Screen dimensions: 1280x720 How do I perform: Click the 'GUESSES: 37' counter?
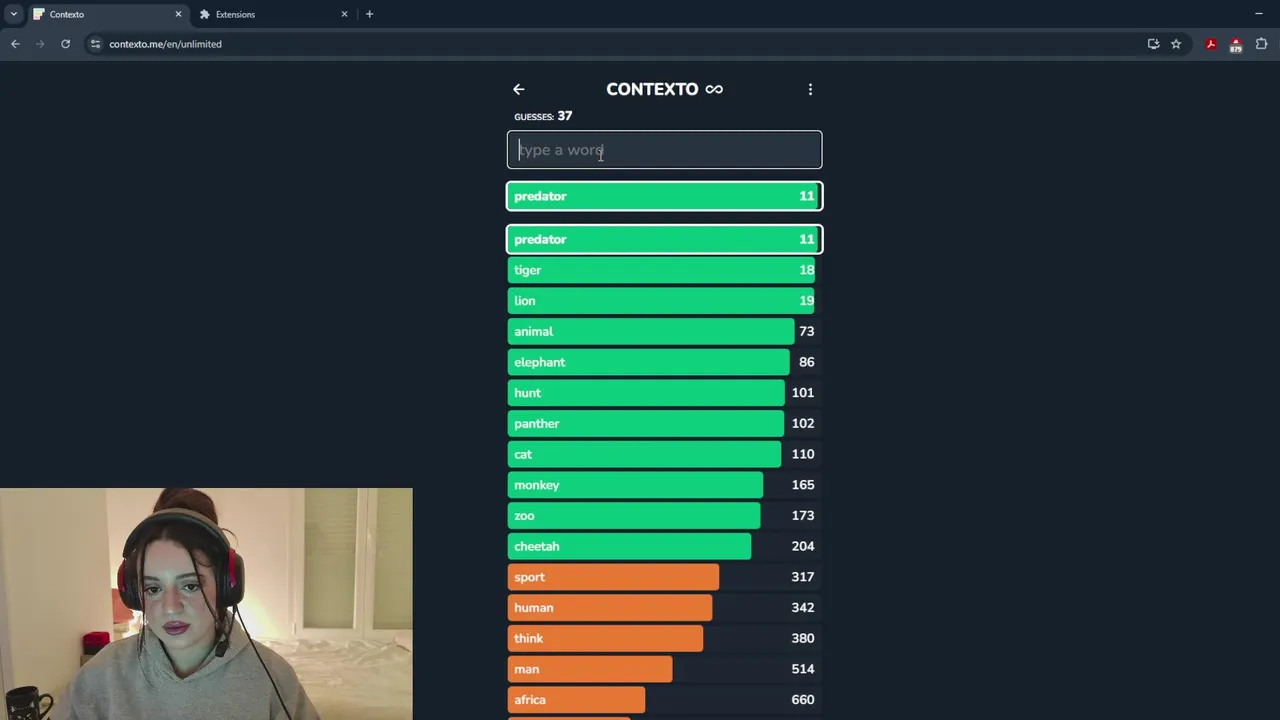point(543,117)
